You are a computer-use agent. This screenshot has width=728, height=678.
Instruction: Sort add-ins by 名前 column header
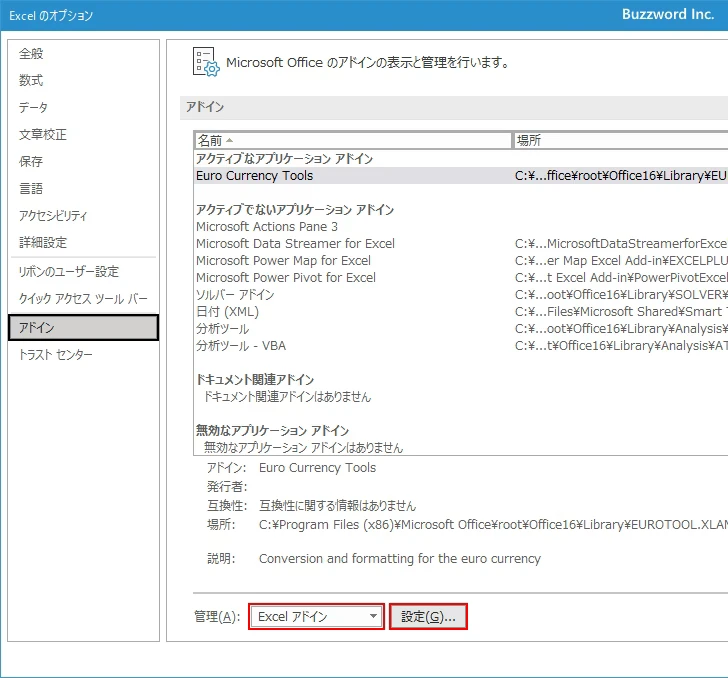click(352, 140)
